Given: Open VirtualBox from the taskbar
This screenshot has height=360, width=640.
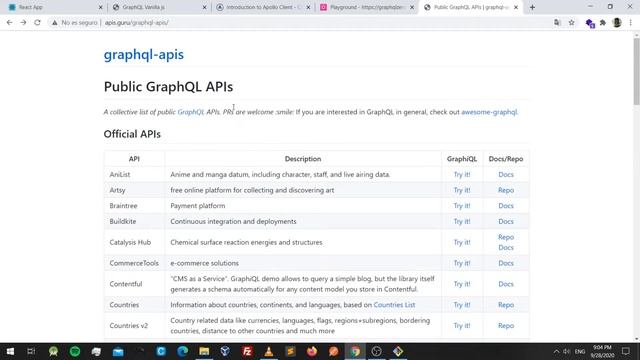Looking at the screenshot, I should [225, 351].
